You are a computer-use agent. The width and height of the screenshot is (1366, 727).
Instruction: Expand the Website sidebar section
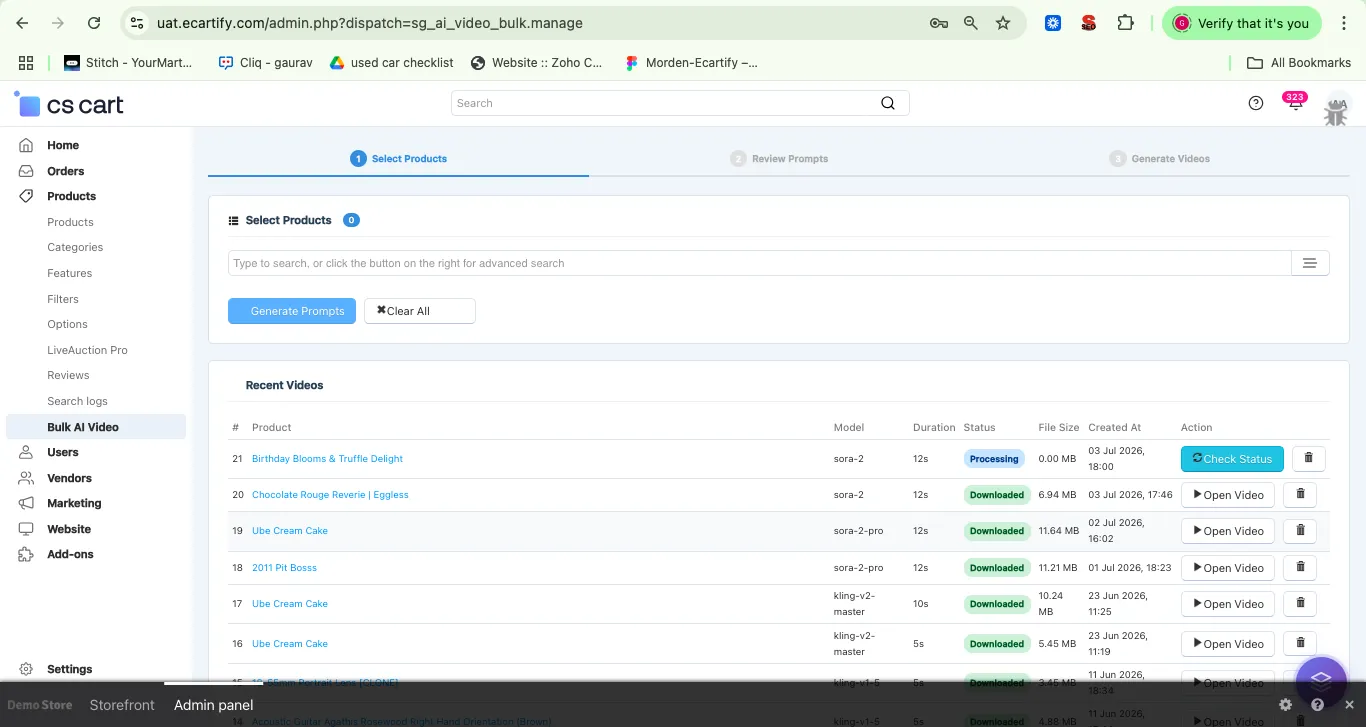tap(69, 529)
